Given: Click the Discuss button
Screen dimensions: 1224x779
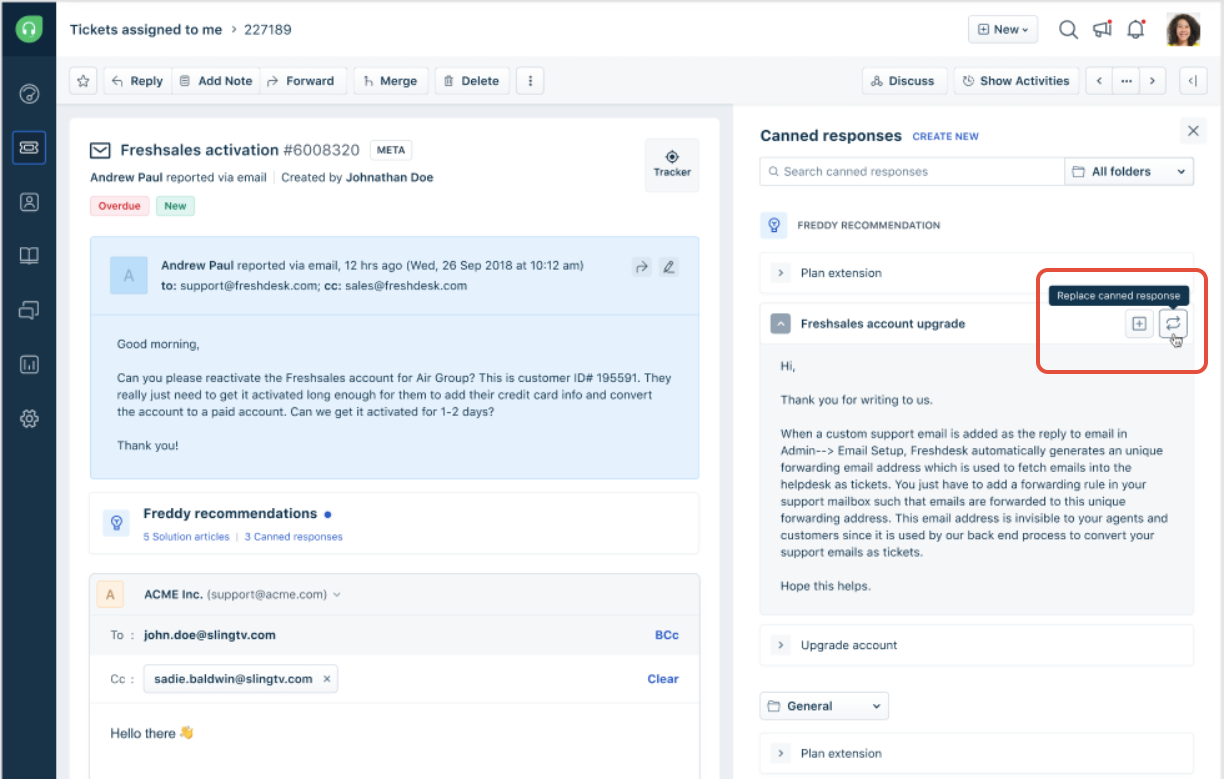Looking at the screenshot, I should click(902, 81).
